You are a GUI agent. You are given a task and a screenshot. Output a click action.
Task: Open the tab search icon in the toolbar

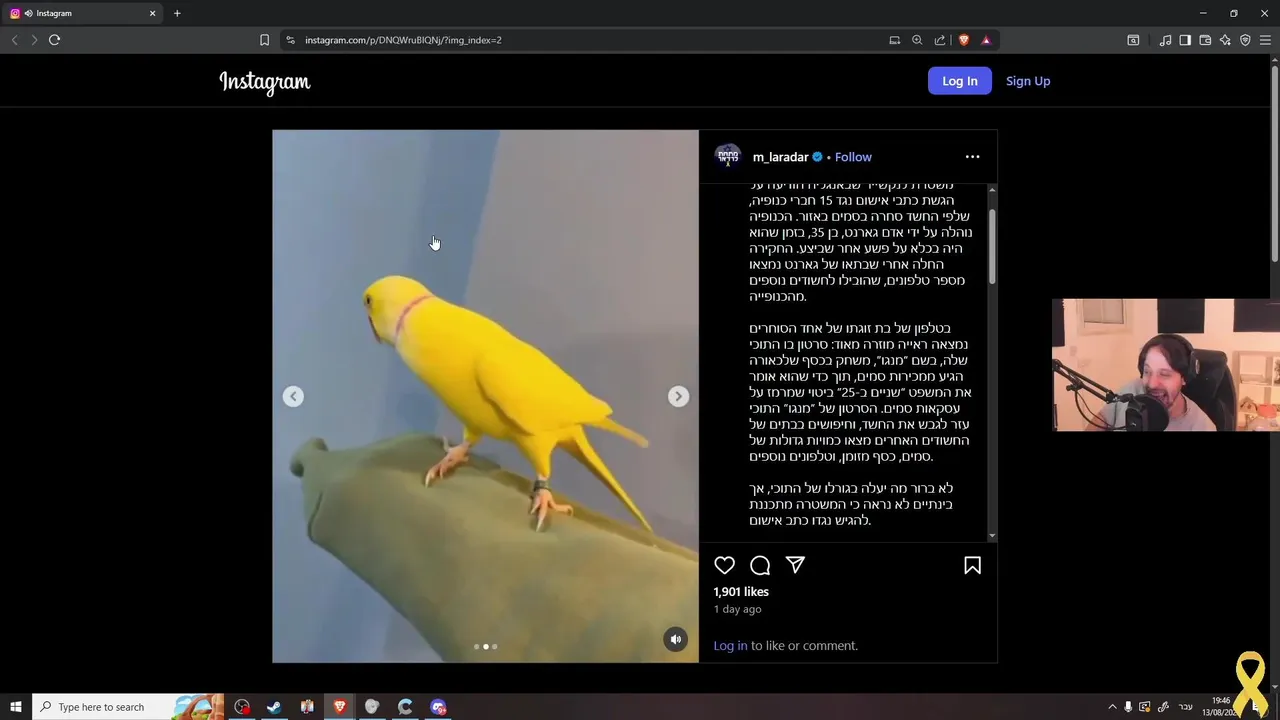pyautogui.click(x=1133, y=40)
